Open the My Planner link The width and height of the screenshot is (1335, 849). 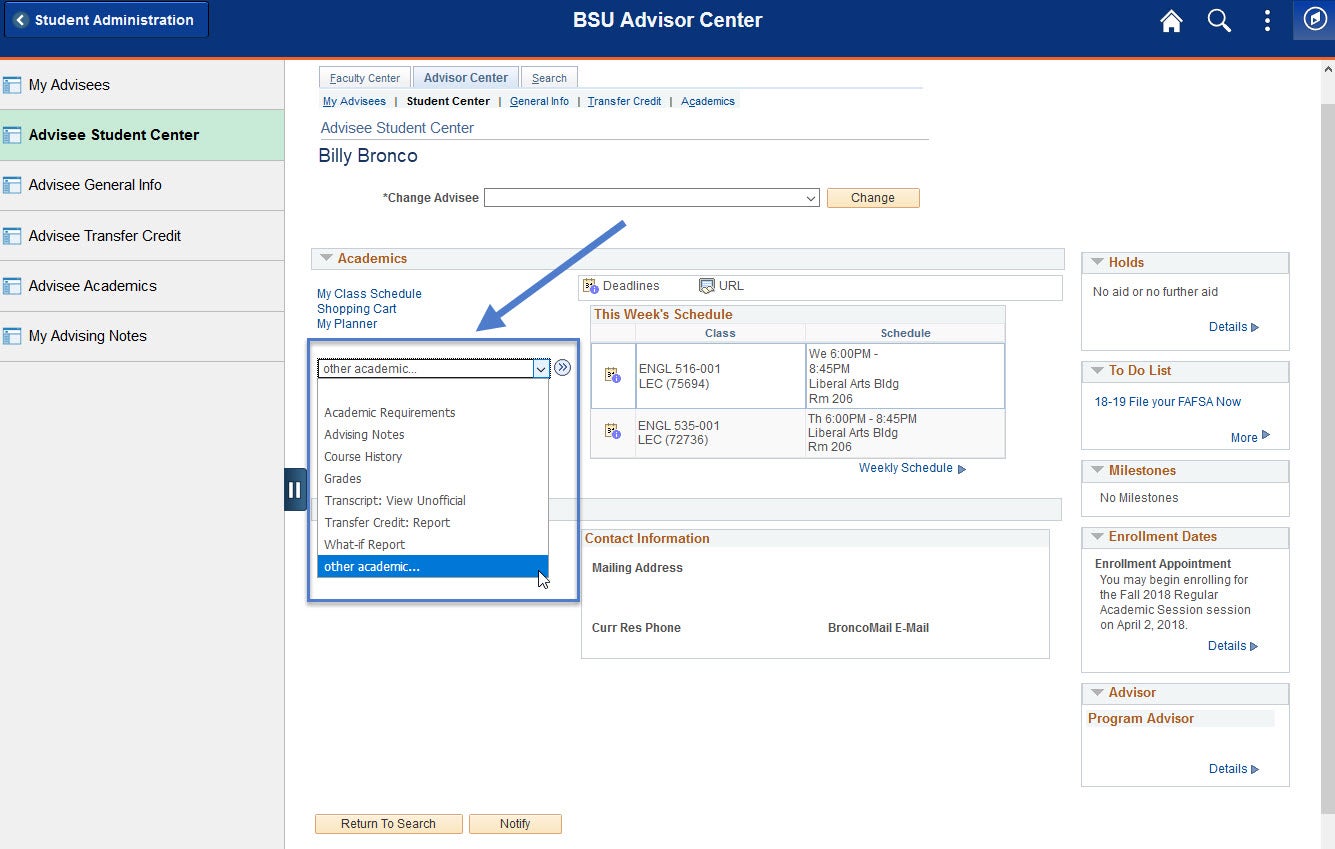coord(347,324)
